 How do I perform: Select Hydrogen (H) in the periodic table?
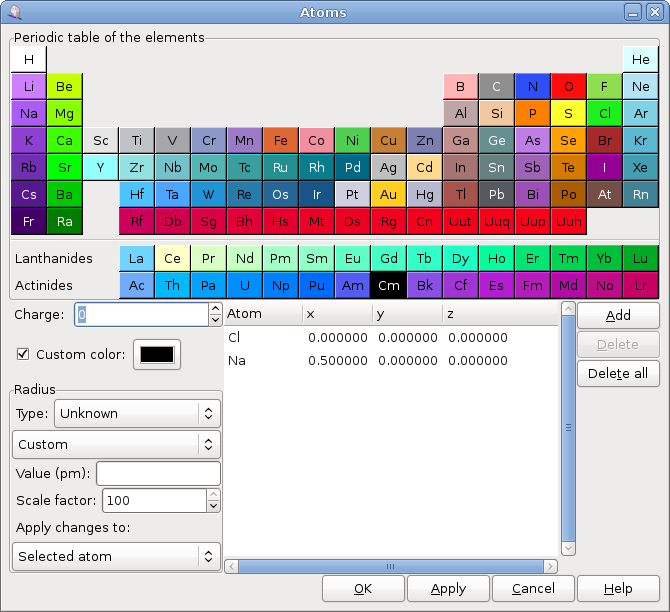(x=29, y=59)
